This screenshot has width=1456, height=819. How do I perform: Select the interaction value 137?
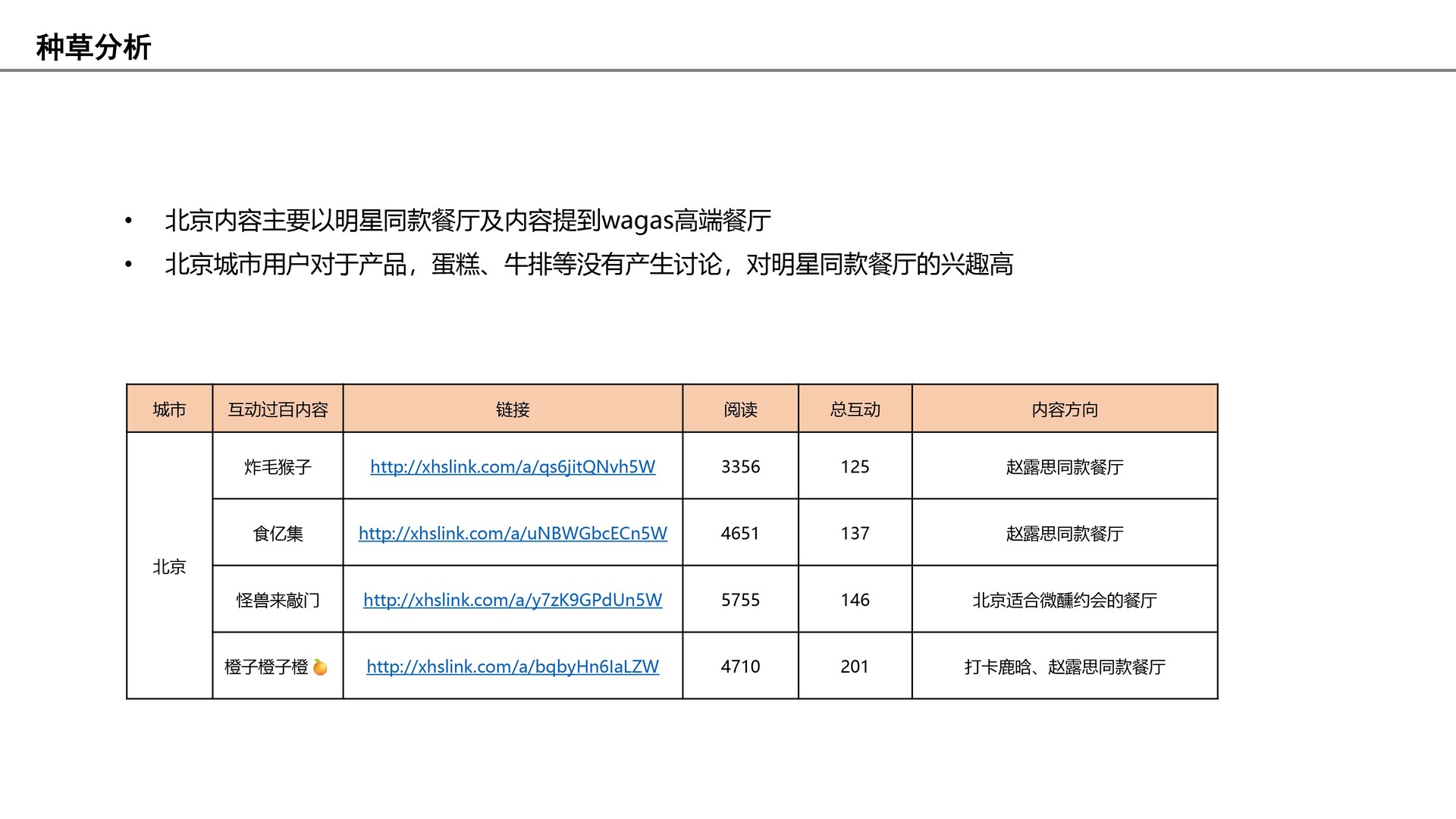pos(855,533)
